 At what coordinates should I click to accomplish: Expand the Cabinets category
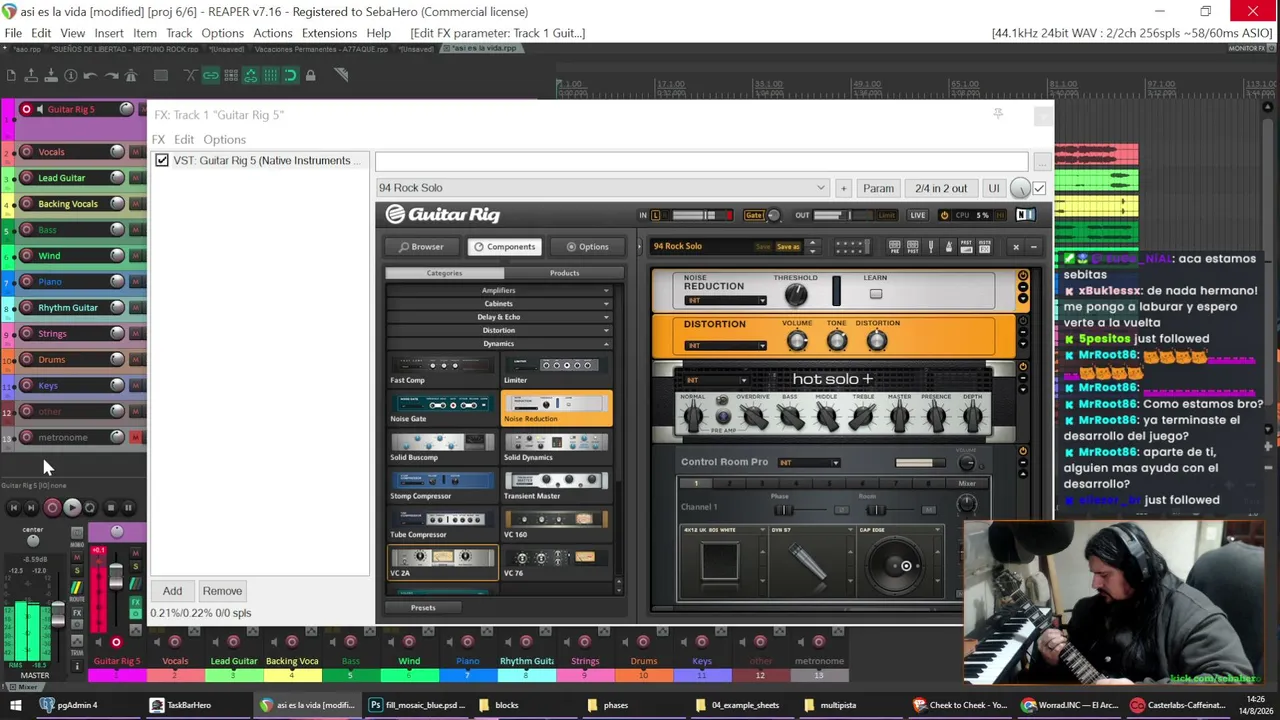pyautogui.click(x=499, y=303)
